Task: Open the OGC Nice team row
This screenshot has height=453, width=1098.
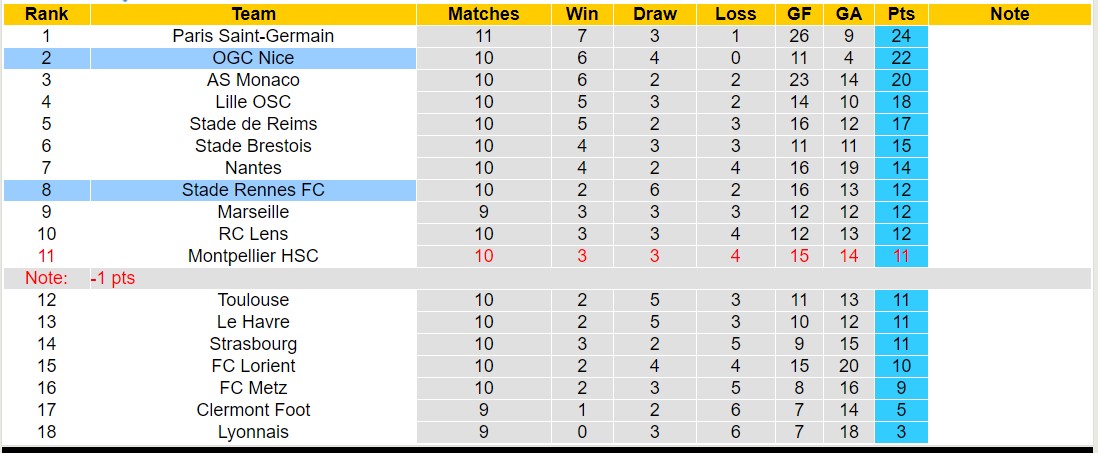Action: (x=253, y=58)
